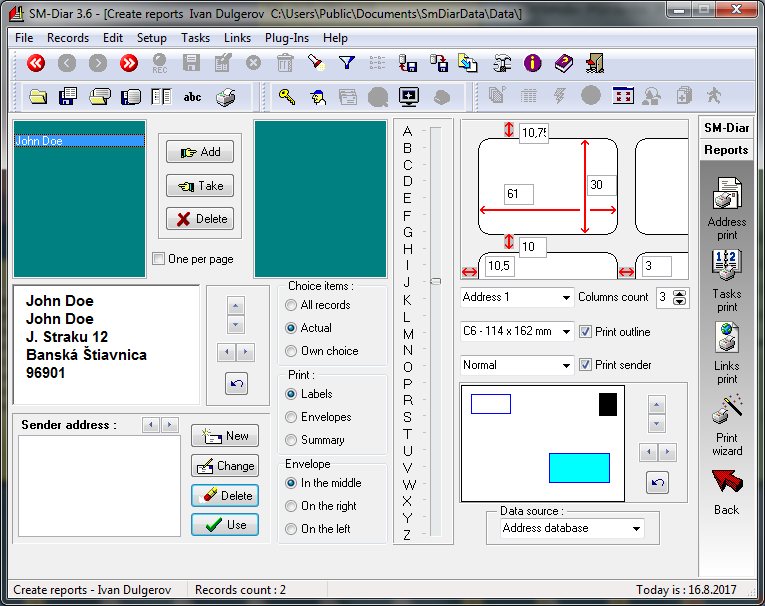Image resolution: width=765 pixels, height=606 pixels.
Task: Click the Use button
Action: (x=225, y=525)
